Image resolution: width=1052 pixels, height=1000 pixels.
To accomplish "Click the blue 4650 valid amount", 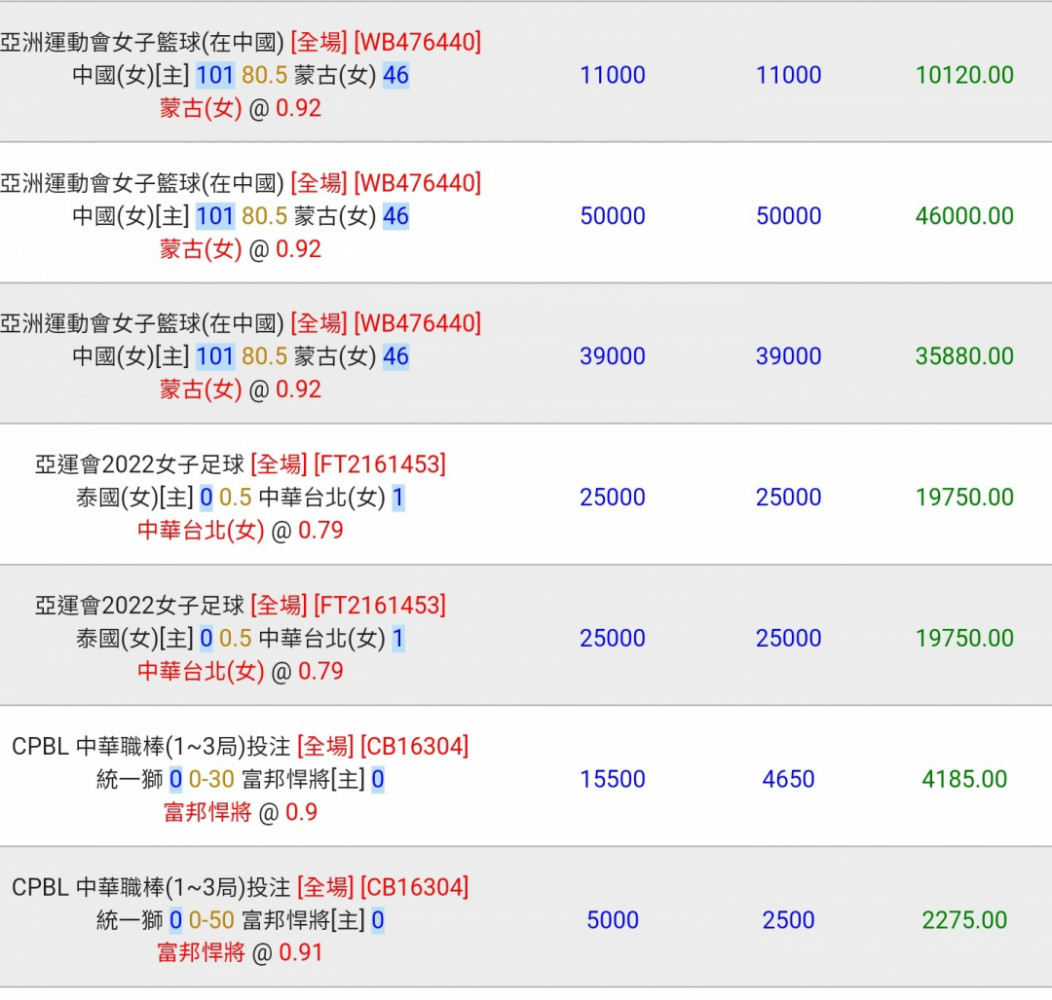I will [x=788, y=779].
